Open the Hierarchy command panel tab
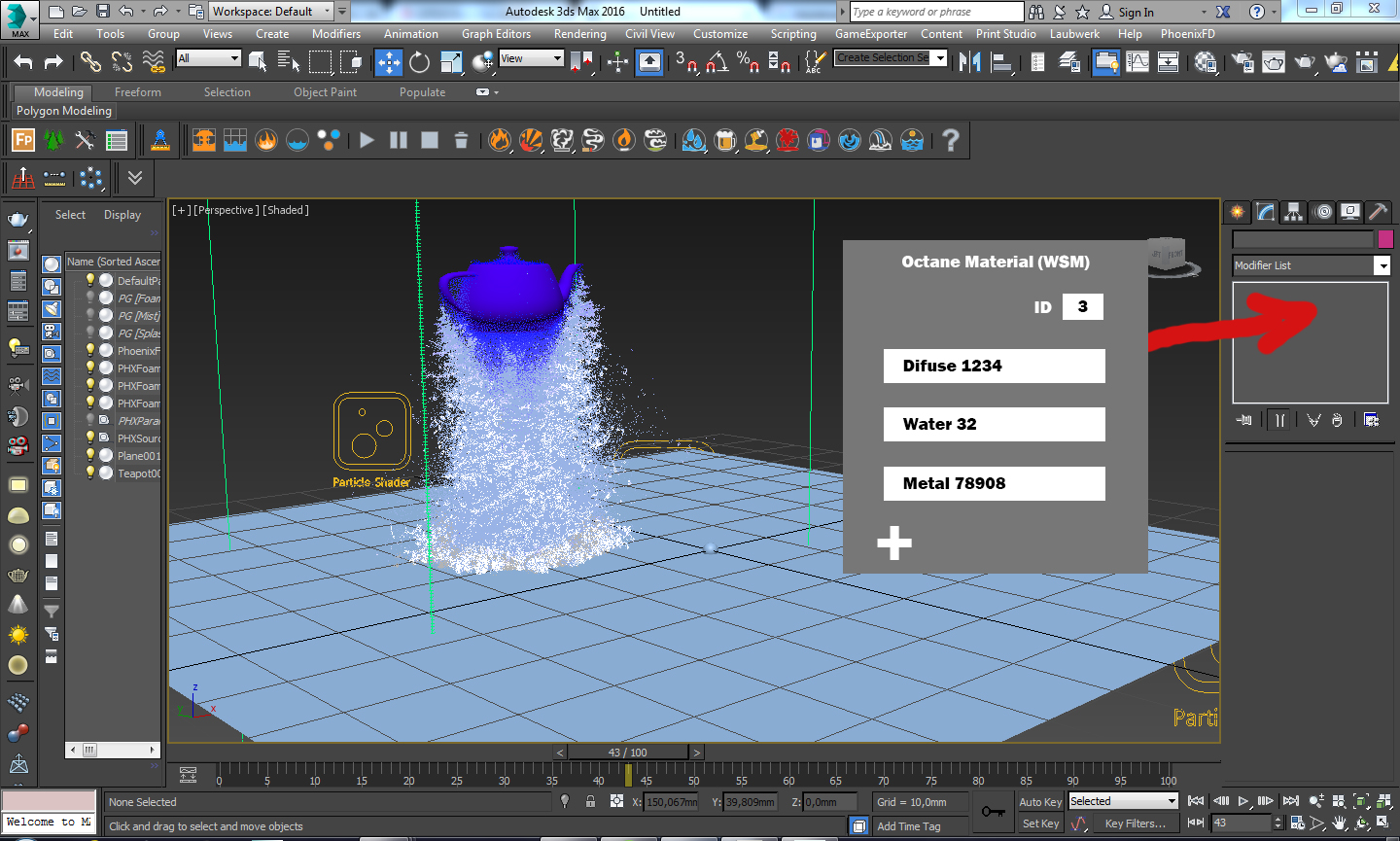This screenshot has height=841, width=1400. 1293,211
